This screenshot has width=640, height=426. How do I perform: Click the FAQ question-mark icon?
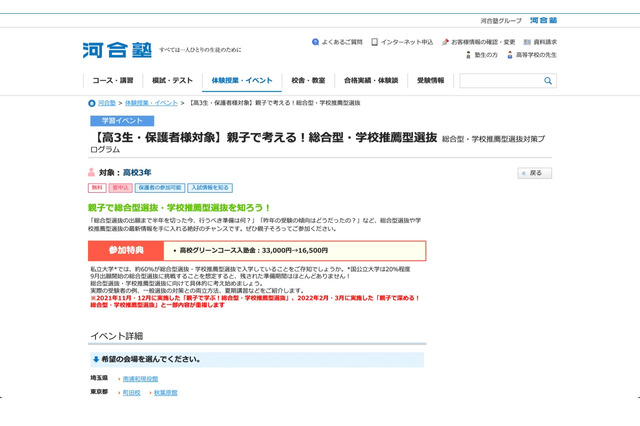[x=315, y=42]
